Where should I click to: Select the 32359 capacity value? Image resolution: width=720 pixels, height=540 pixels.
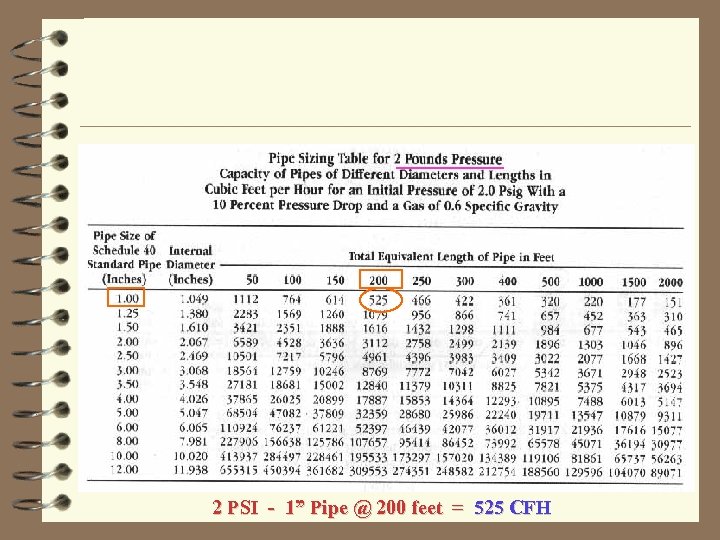tap(372, 414)
